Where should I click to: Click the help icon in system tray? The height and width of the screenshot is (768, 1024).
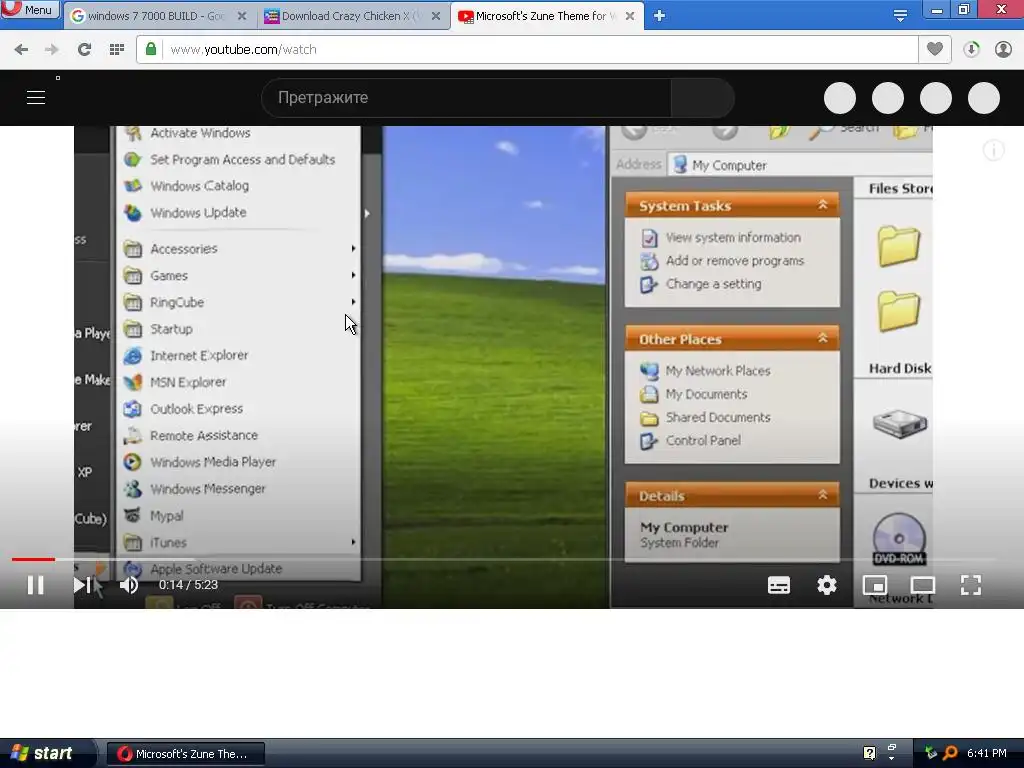(869, 753)
